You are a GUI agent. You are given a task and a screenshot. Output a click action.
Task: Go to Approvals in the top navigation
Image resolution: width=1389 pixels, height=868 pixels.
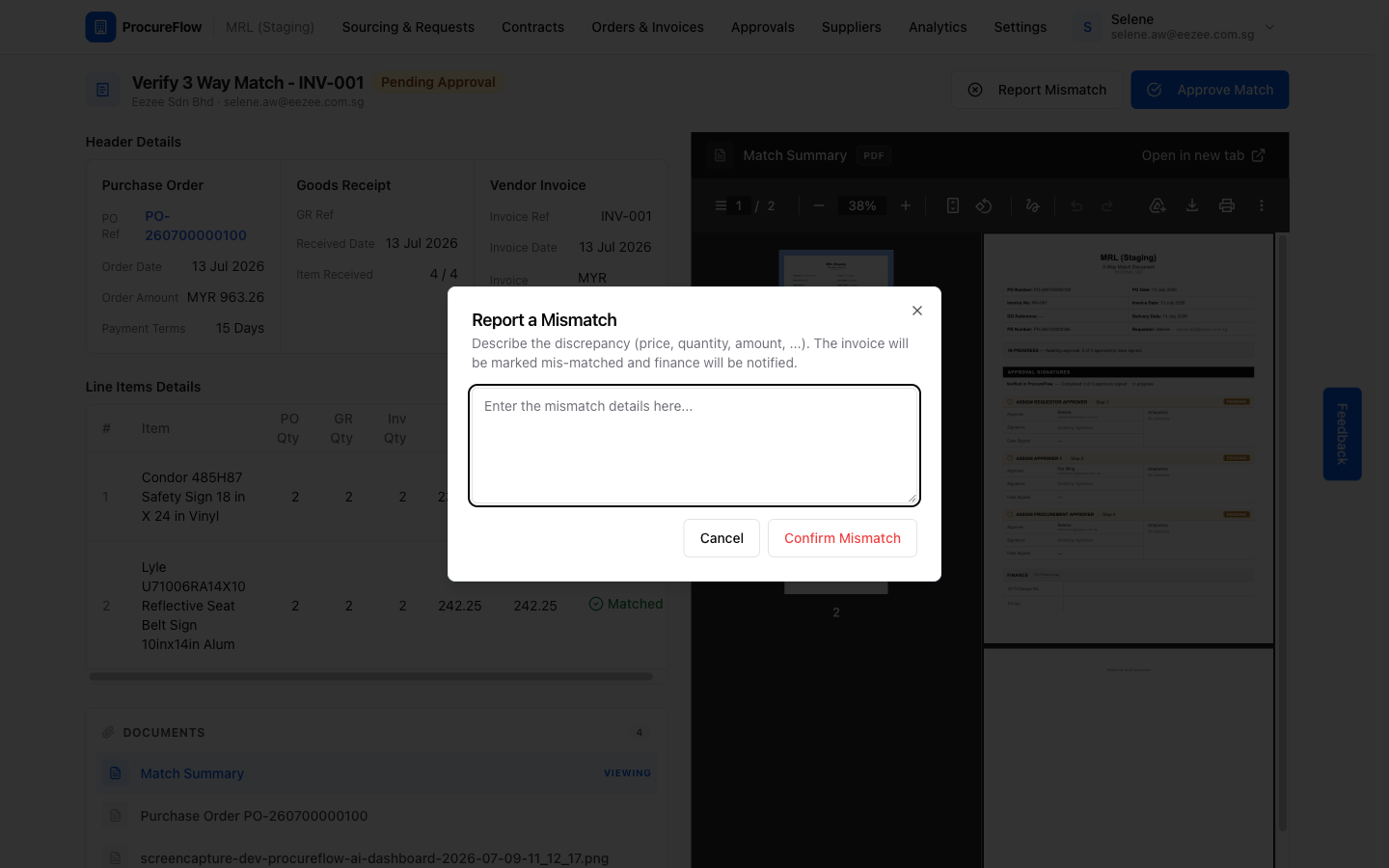[x=762, y=27]
